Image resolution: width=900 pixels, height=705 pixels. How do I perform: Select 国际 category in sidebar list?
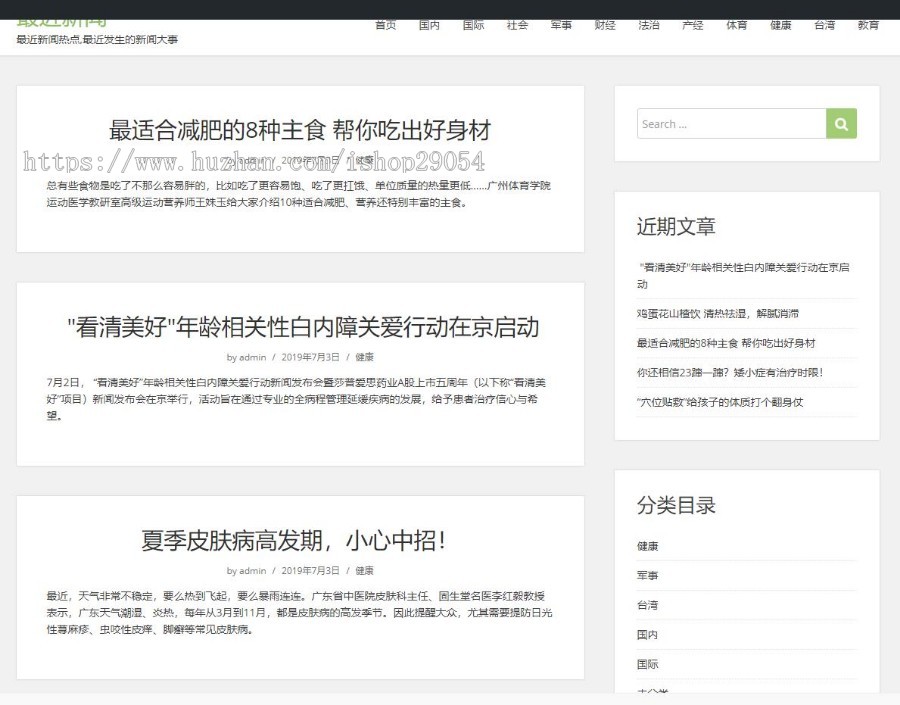point(648,664)
